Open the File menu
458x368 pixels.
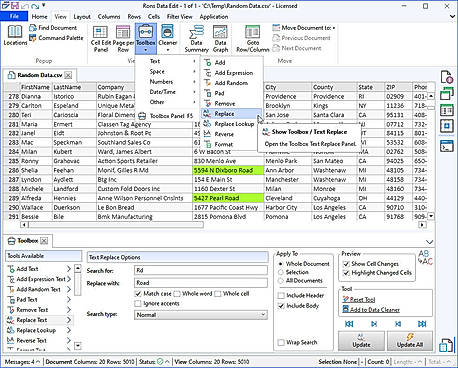[x=14, y=16]
